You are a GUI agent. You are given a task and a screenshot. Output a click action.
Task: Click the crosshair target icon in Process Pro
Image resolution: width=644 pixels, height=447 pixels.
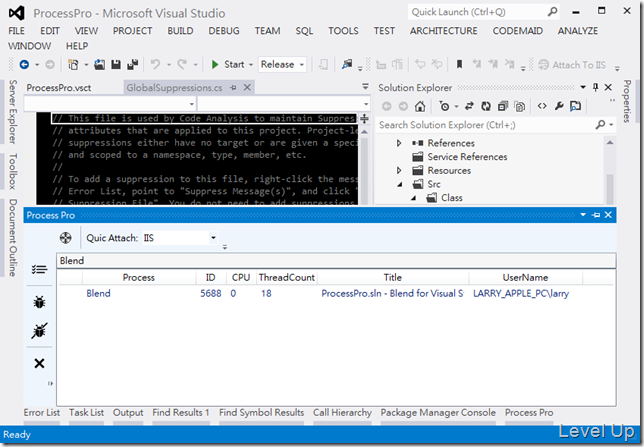(66, 238)
